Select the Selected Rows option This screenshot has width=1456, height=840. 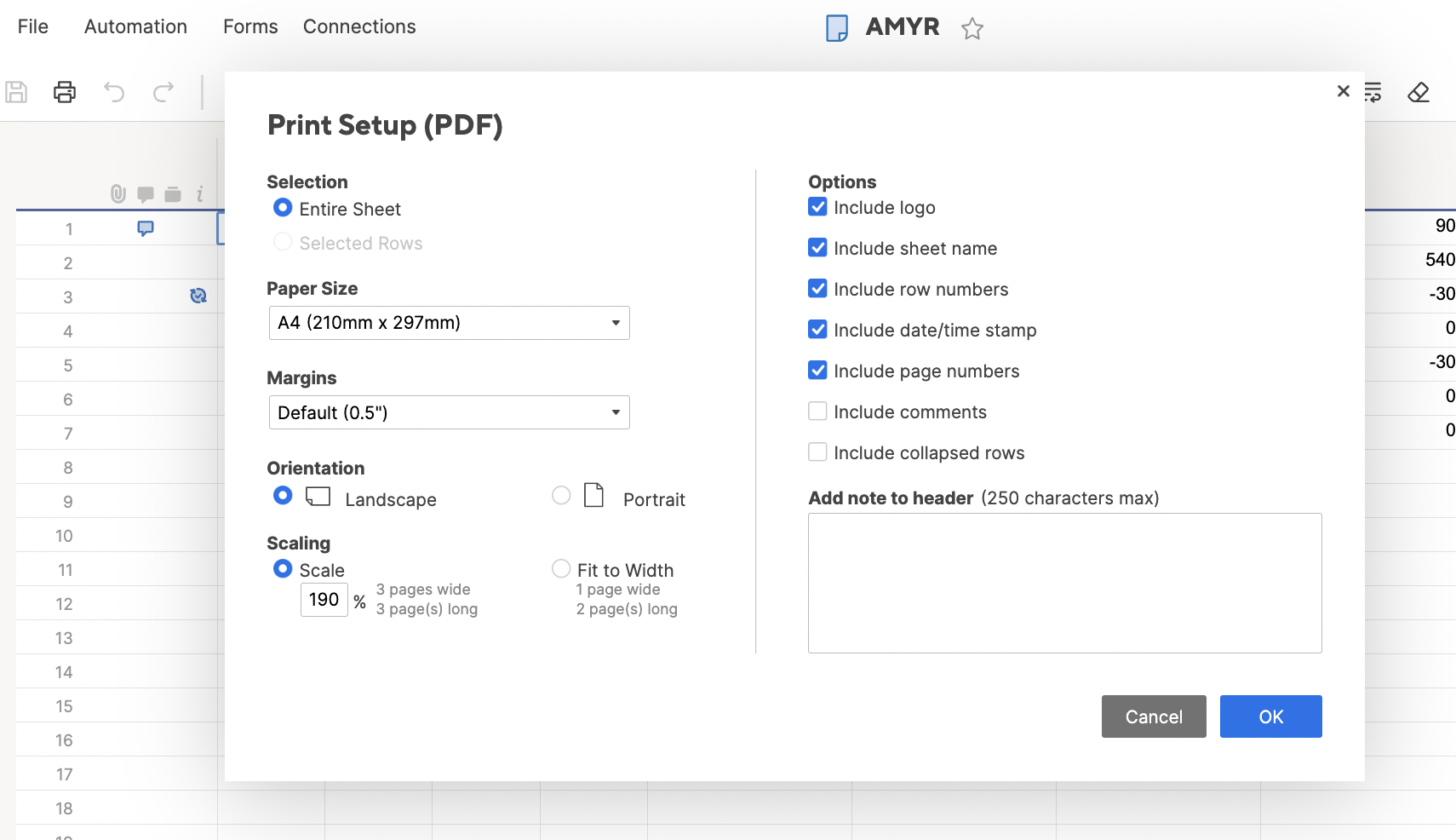coord(283,242)
